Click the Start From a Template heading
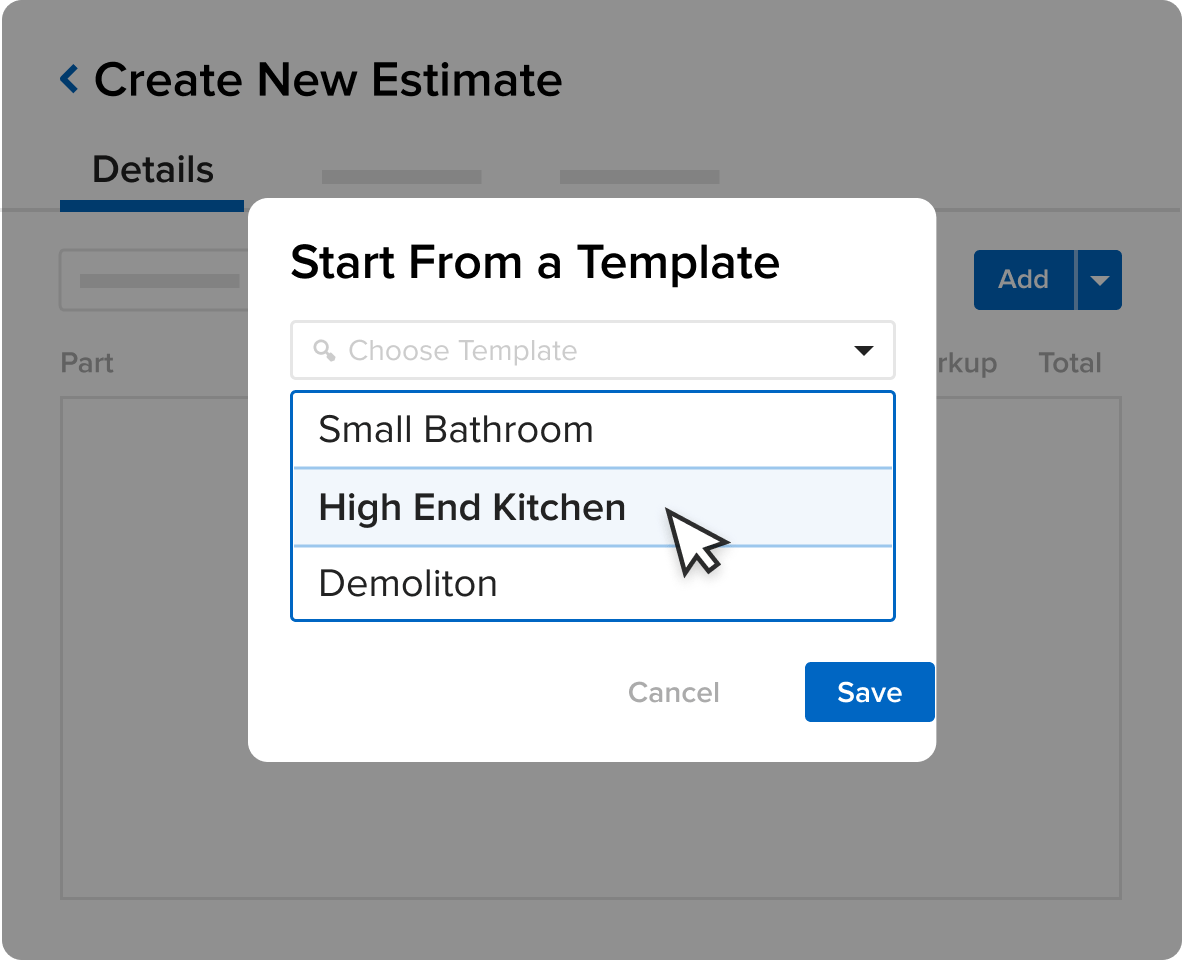Image resolution: width=1182 pixels, height=960 pixels. point(534,263)
